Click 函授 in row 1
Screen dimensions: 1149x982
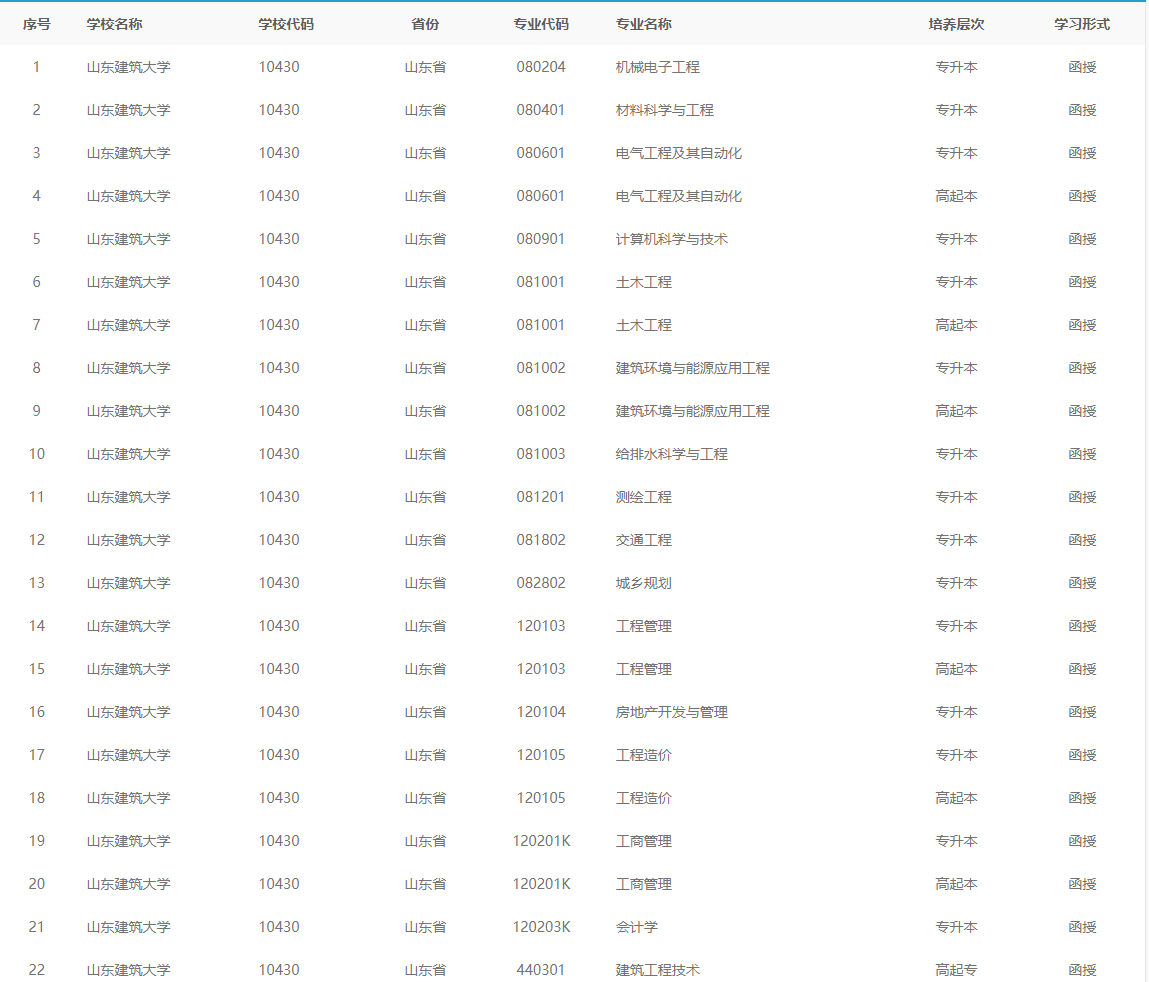tap(1082, 67)
